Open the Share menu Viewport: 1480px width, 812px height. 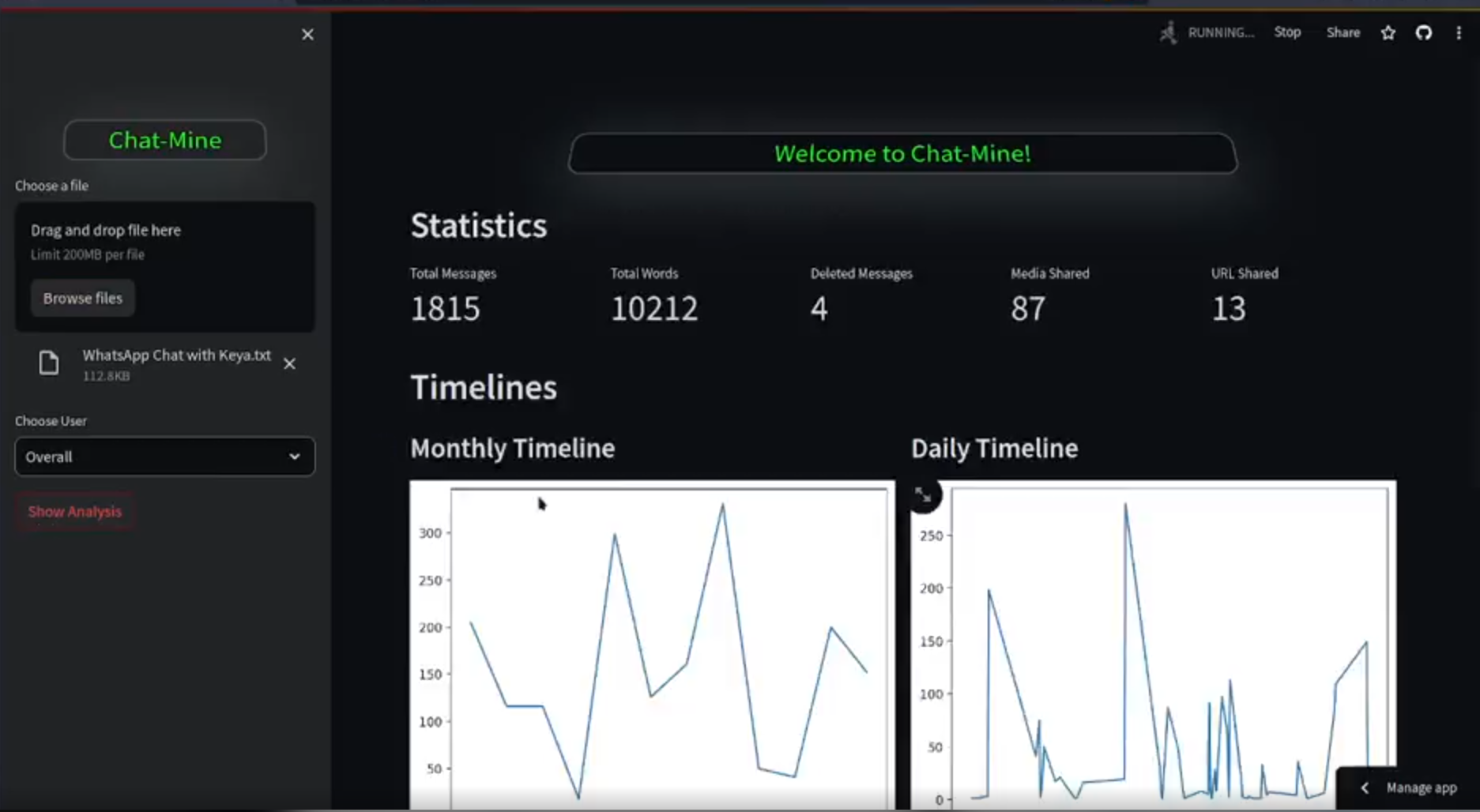pos(1343,32)
